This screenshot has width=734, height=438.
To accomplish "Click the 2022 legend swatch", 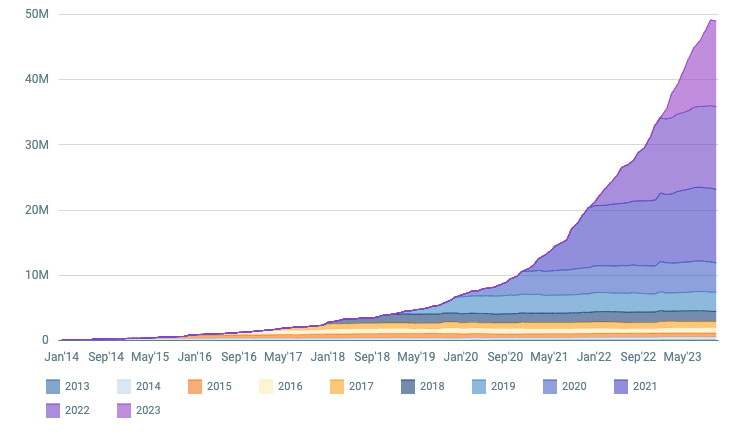I will click(x=54, y=409).
